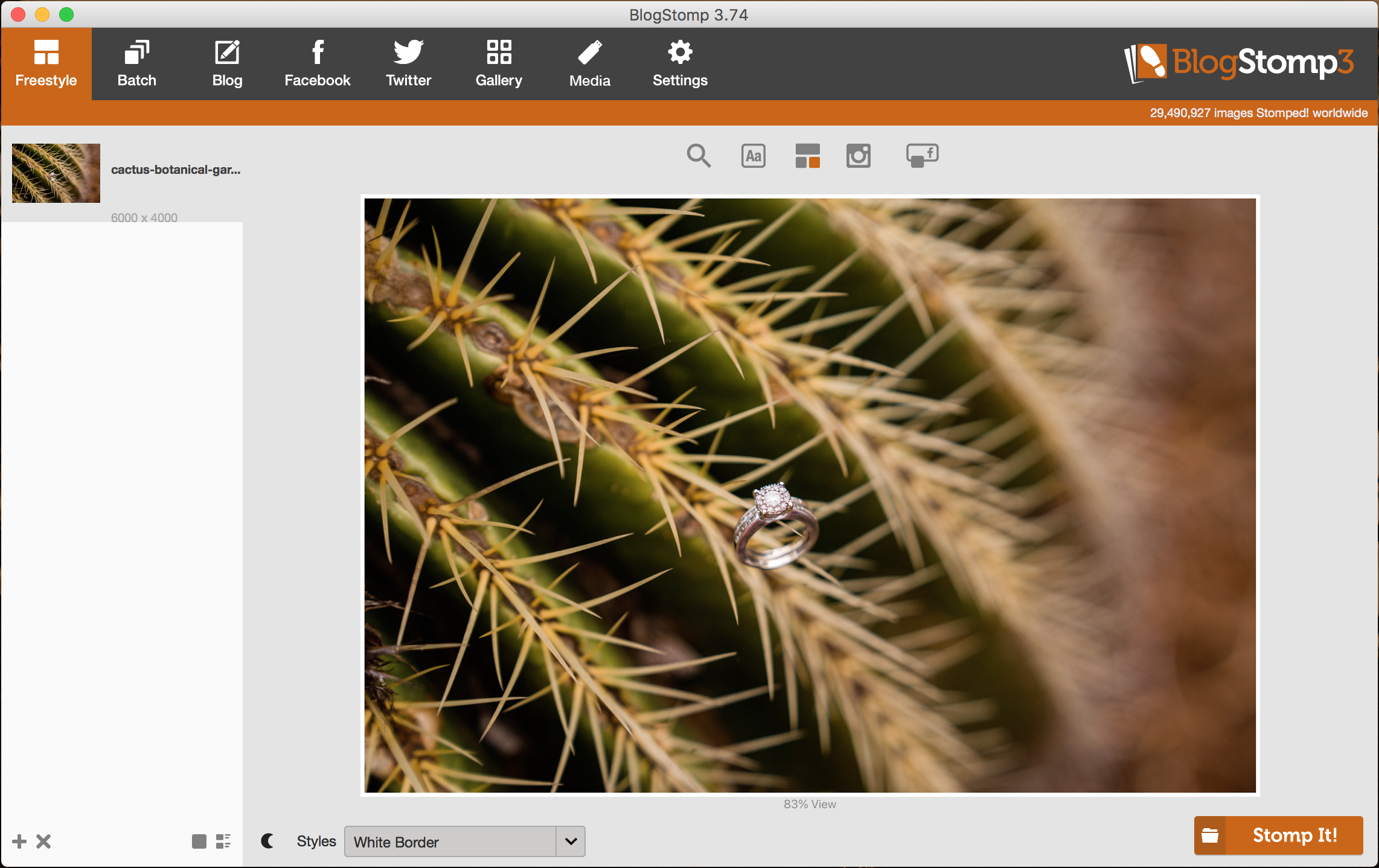Screen dimensions: 1379x868
Task: Click the 83% View label
Action: (810, 804)
